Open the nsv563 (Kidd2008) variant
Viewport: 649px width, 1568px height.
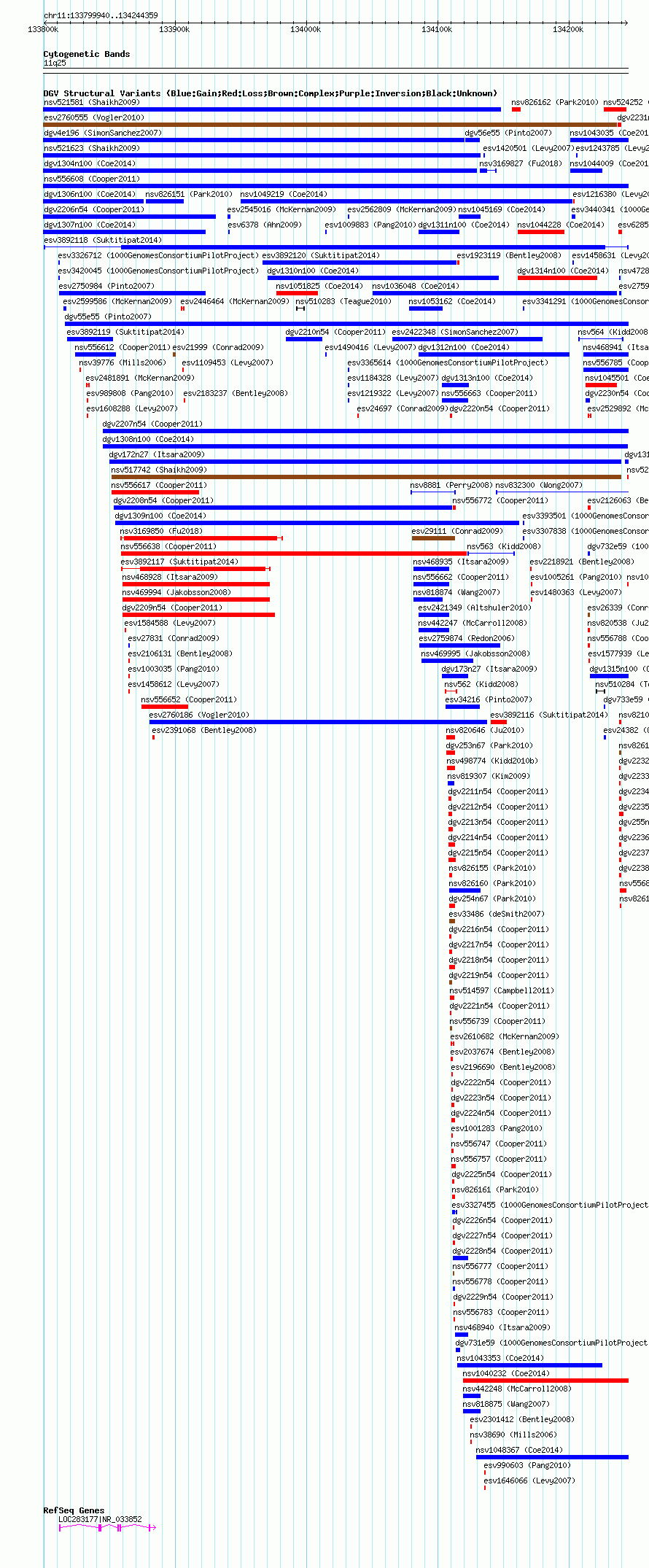click(491, 554)
